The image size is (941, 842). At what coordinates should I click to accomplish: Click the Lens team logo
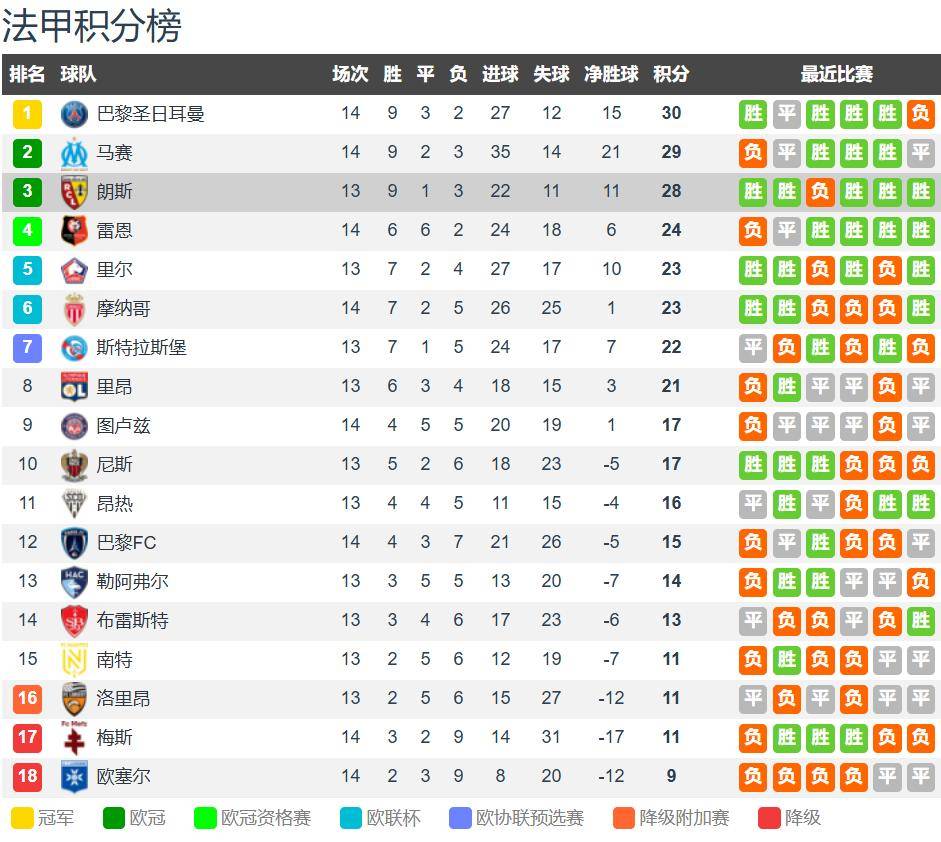click(74, 192)
